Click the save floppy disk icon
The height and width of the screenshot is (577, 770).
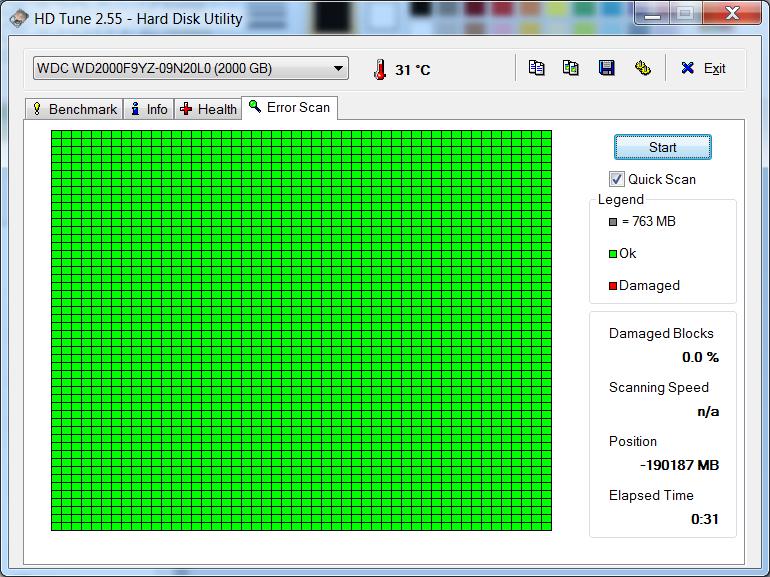pos(606,68)
